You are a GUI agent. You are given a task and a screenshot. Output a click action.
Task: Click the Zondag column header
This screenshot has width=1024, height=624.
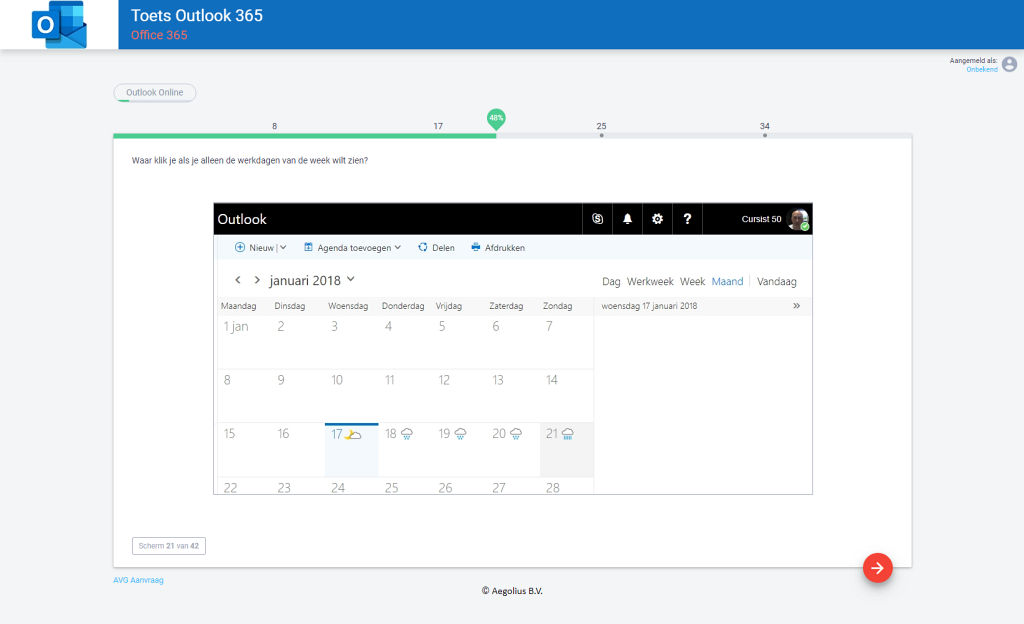(557, 305)
